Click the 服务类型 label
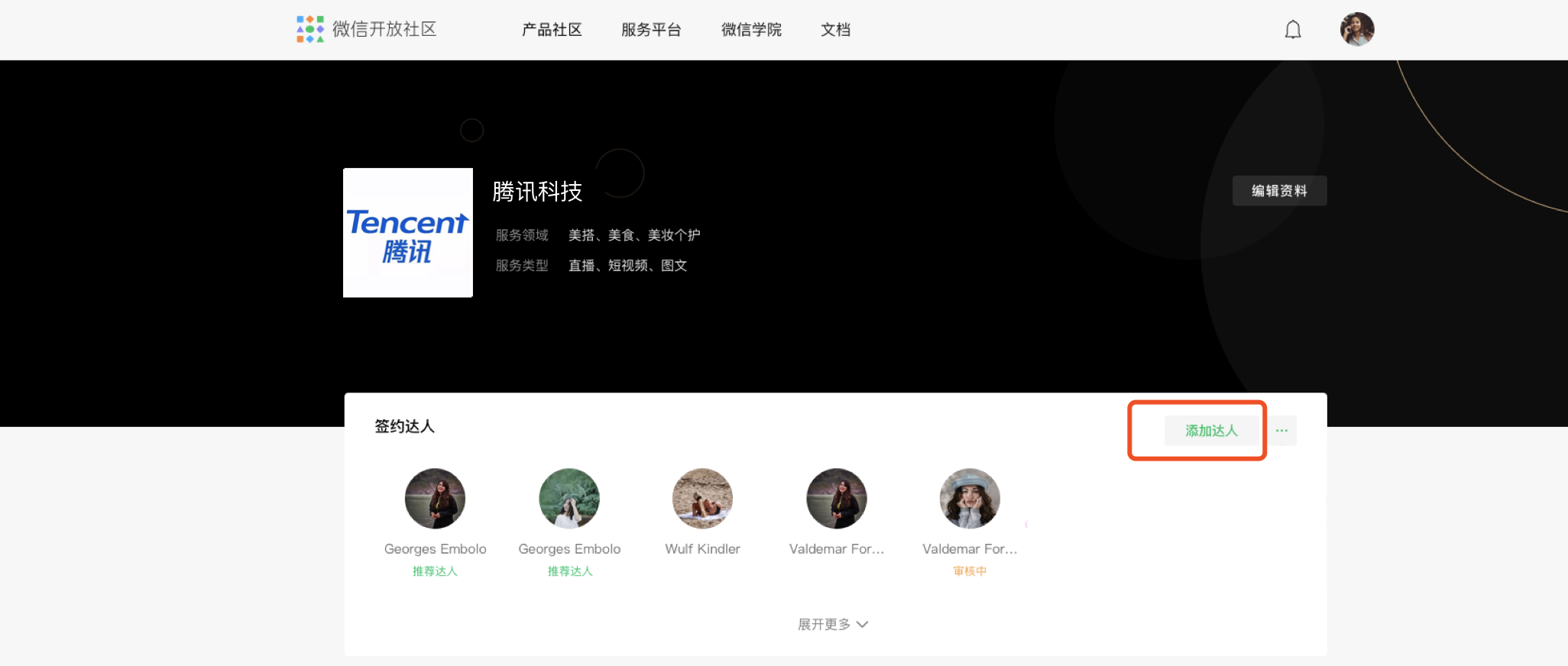 (x=522, y=266)
